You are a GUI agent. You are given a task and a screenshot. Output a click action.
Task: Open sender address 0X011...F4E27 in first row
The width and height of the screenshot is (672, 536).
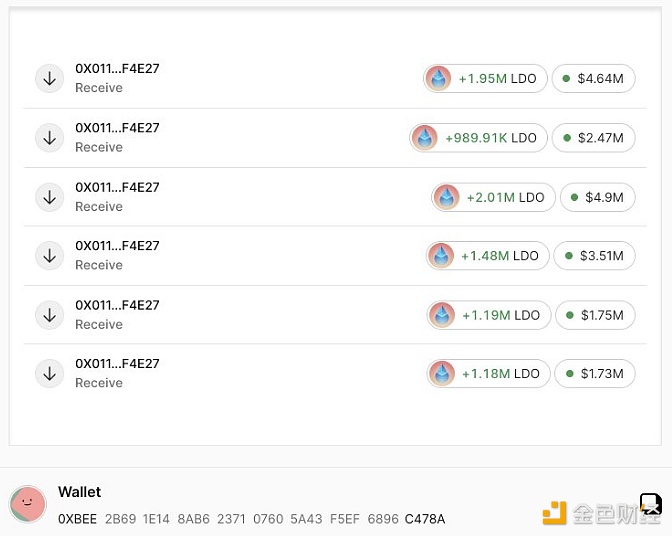(117, 69)
